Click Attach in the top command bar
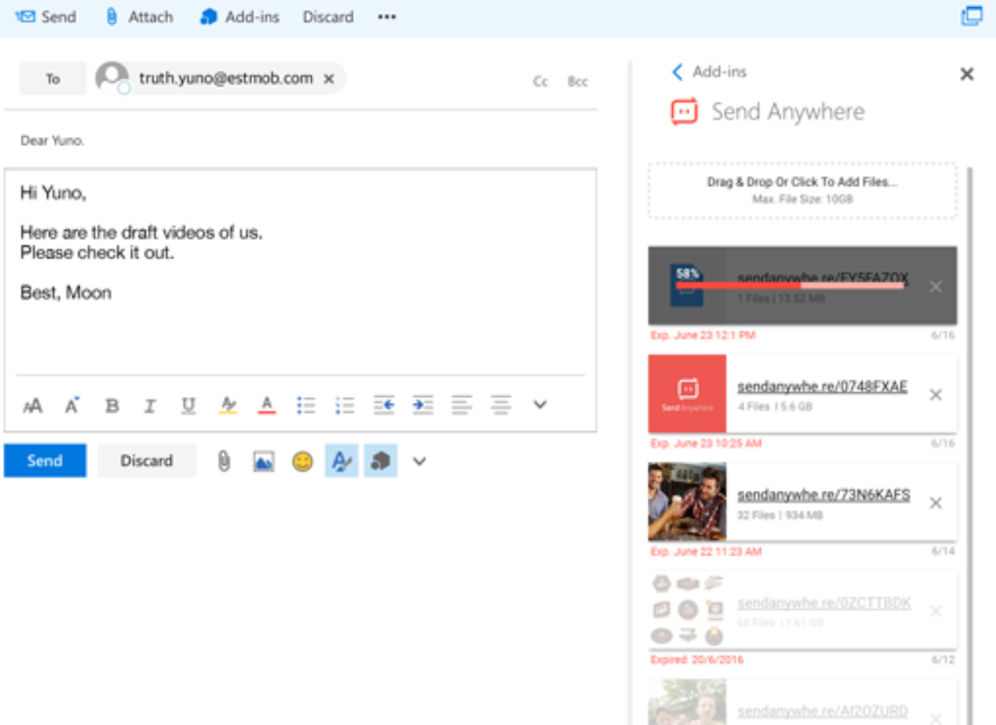This screenshot has width=996, height=725. coord(138,17)
